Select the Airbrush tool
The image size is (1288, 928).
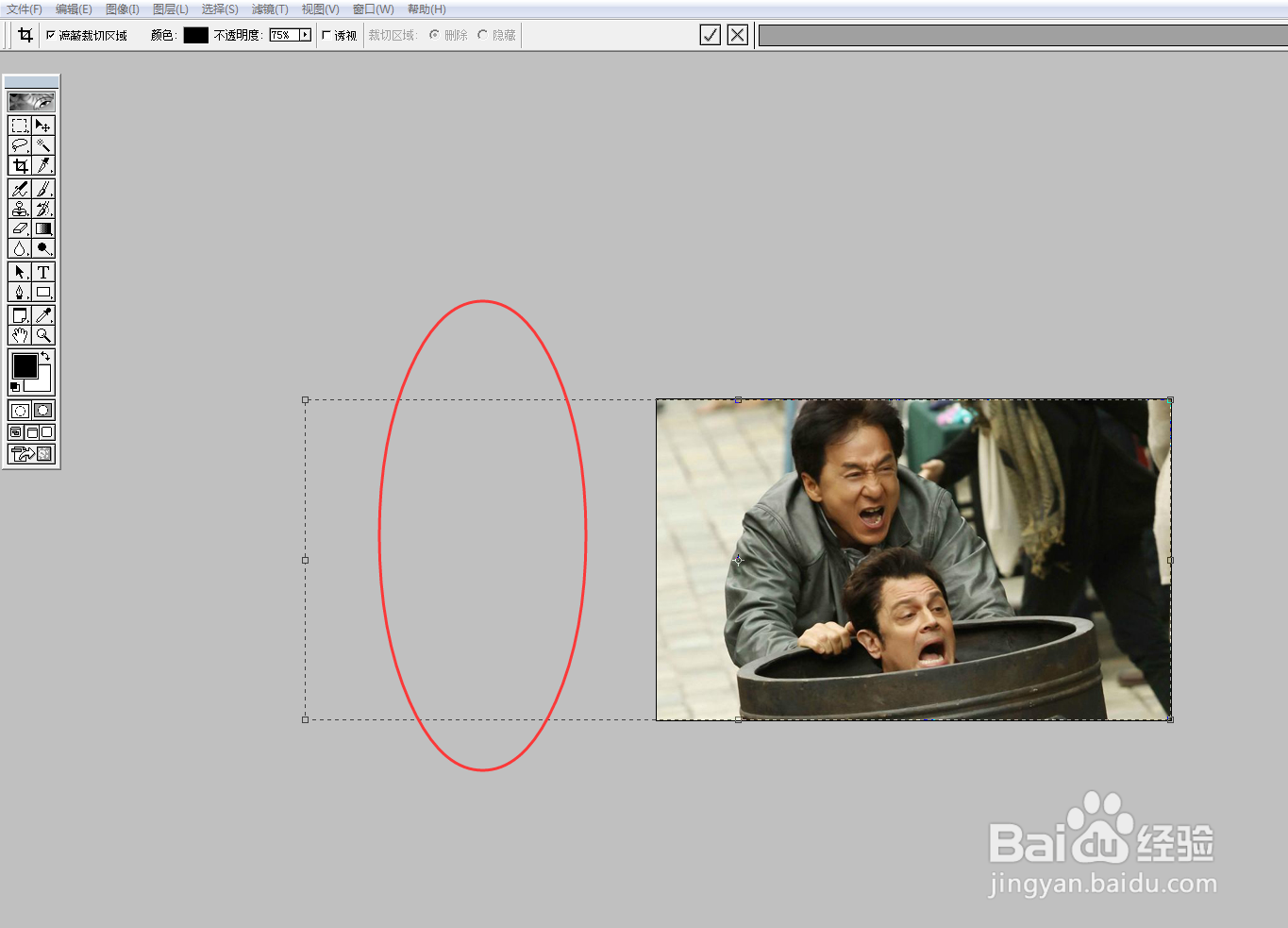20,189
